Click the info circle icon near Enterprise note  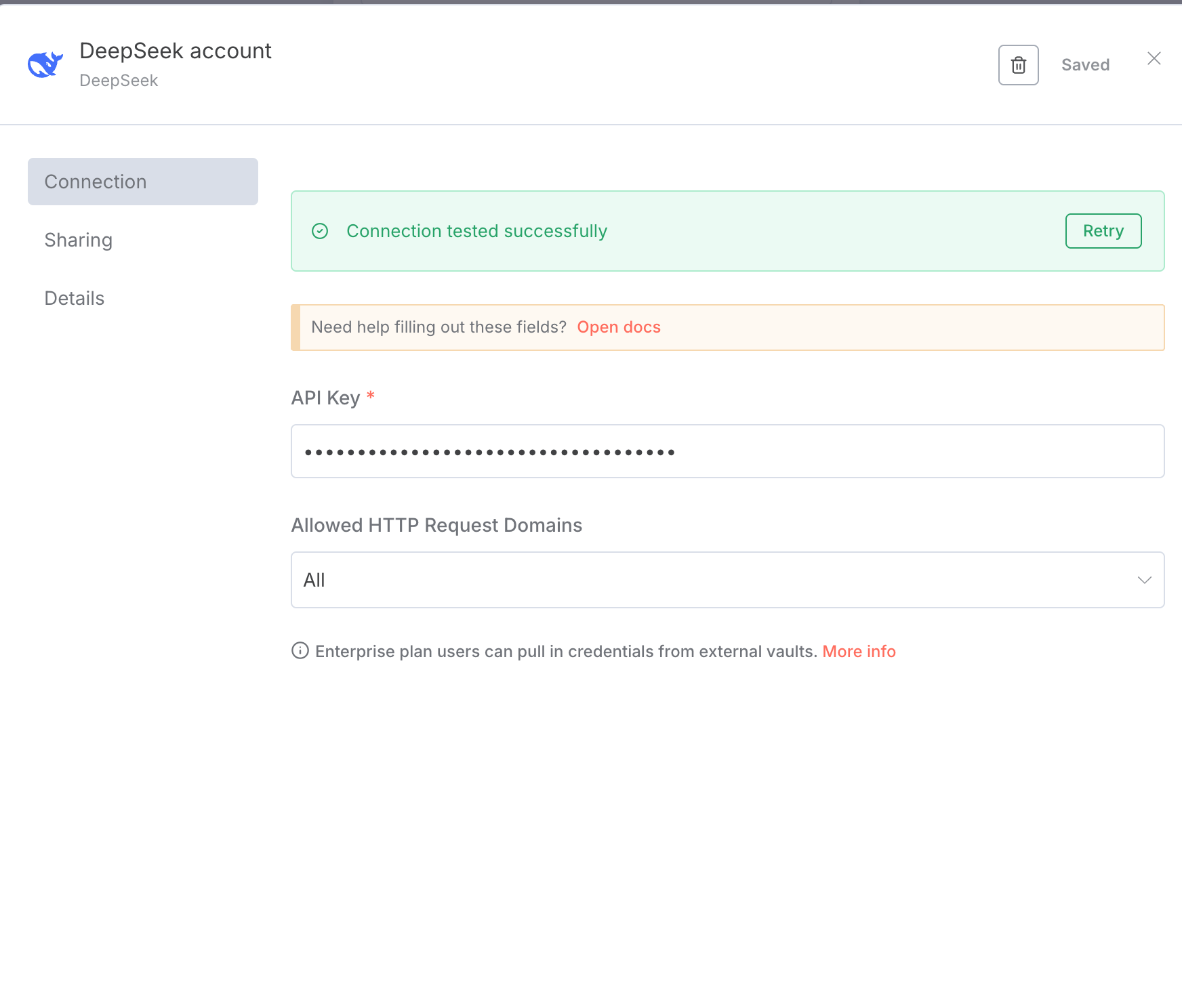pyautogui.click(x=300, y=651)
